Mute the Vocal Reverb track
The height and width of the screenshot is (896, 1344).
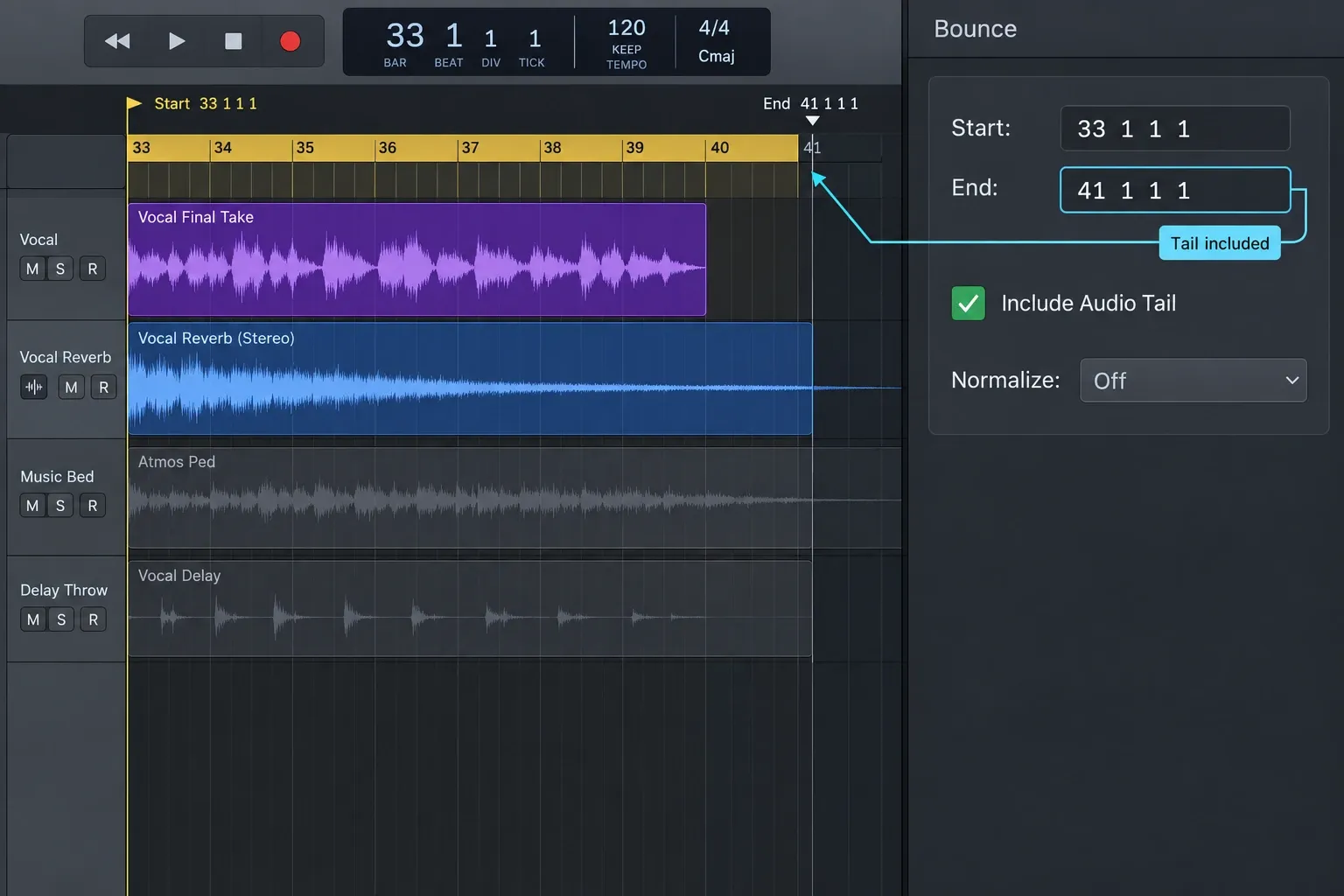pyautogui.click(x=72, y=387)
